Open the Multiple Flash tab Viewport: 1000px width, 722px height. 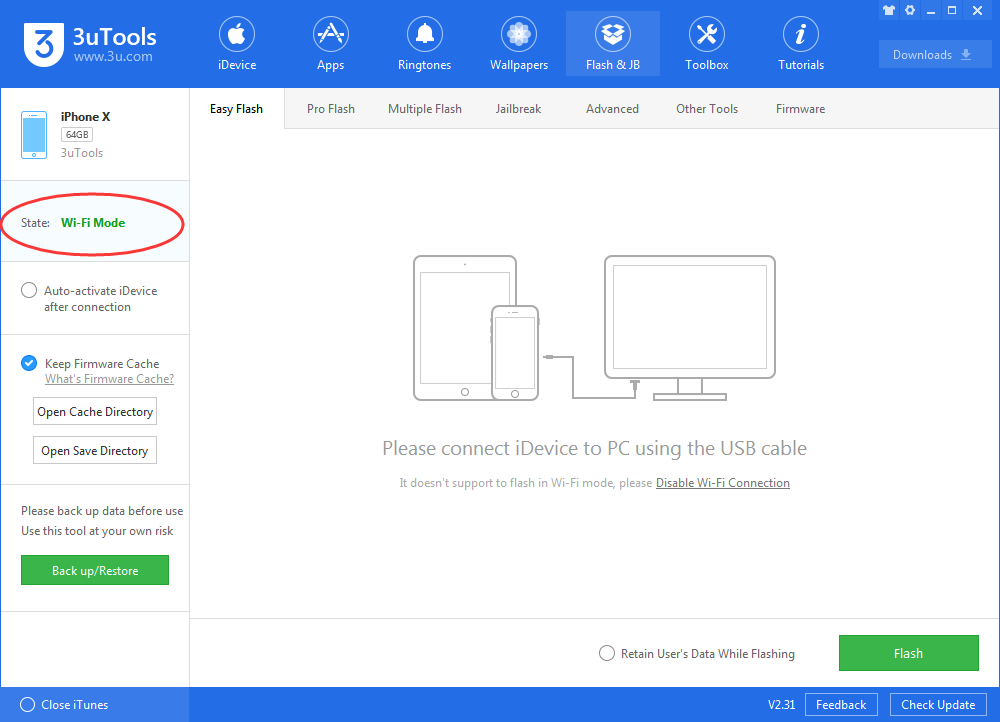425,109
